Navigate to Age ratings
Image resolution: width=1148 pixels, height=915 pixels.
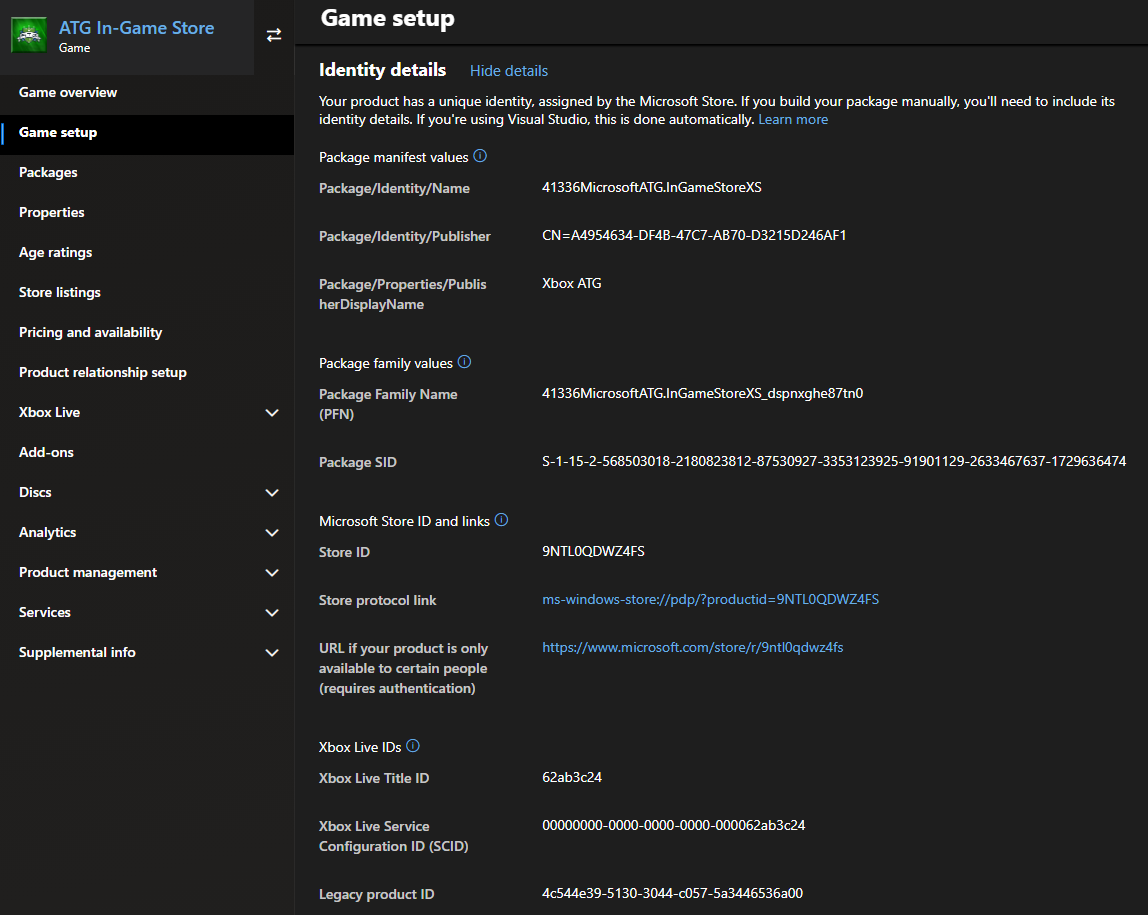(54, 252)
